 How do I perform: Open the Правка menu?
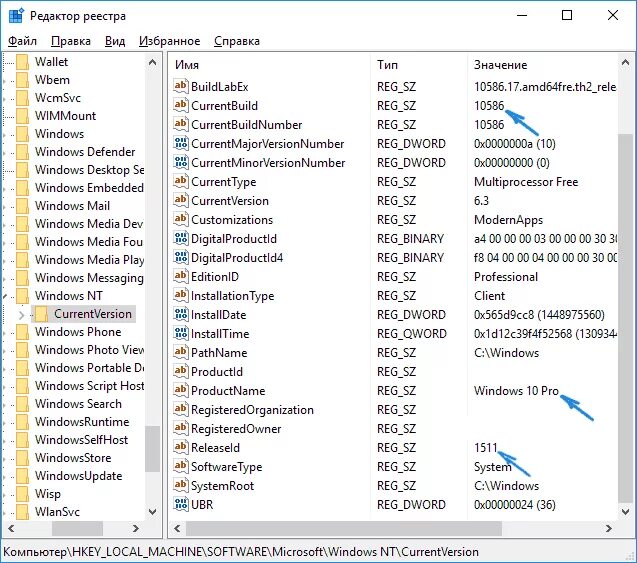[71, 41]
